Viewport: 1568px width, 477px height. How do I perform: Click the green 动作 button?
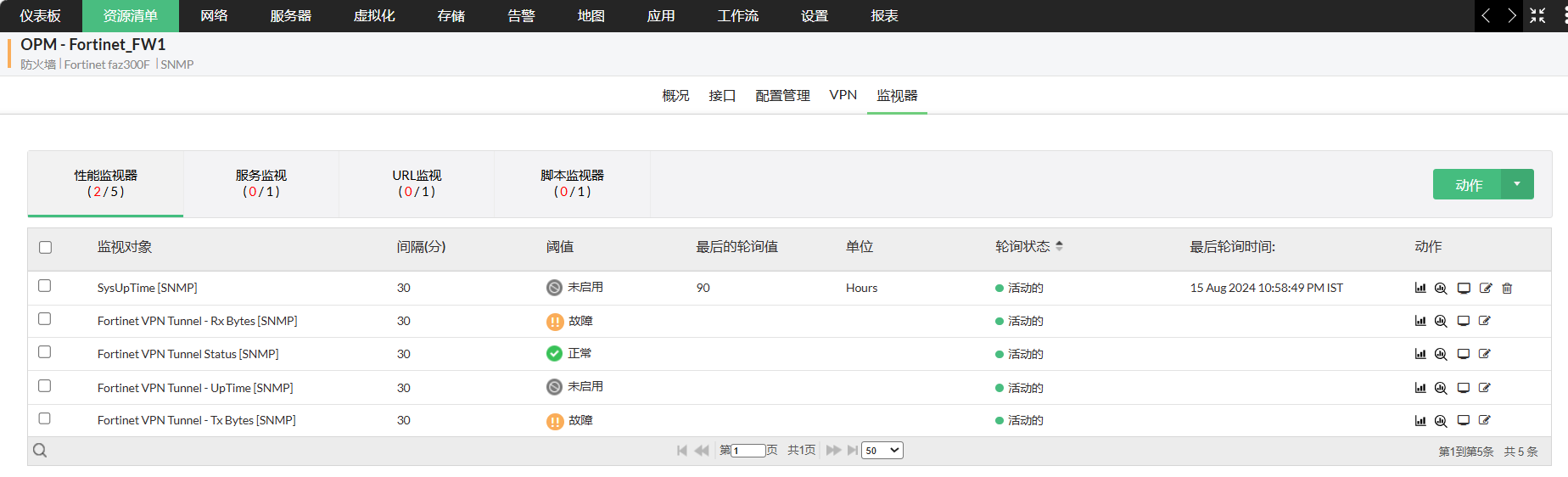(1468, 184)
